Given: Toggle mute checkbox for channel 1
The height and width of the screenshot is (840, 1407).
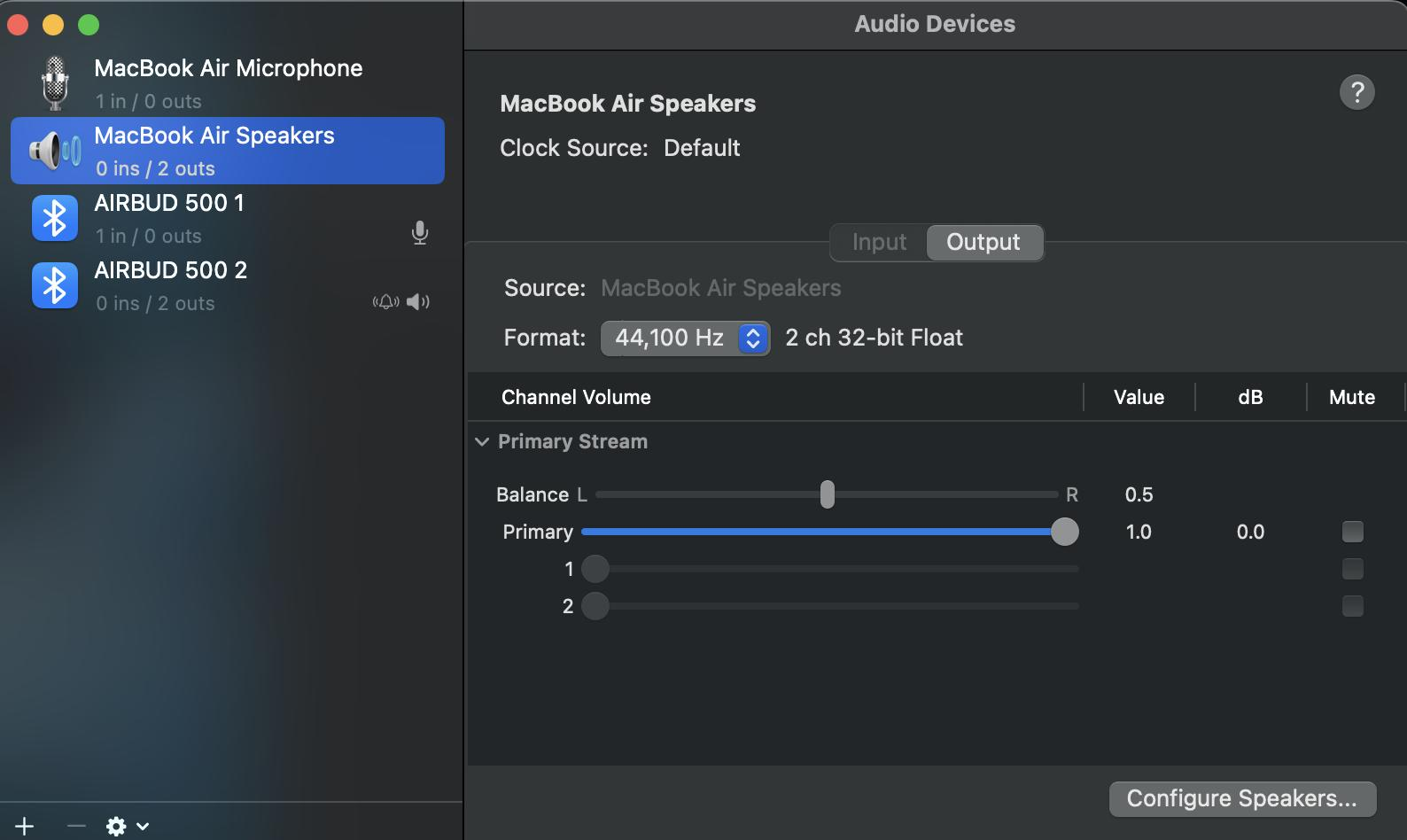Looking at the screenshot, I should point(1352,569).
